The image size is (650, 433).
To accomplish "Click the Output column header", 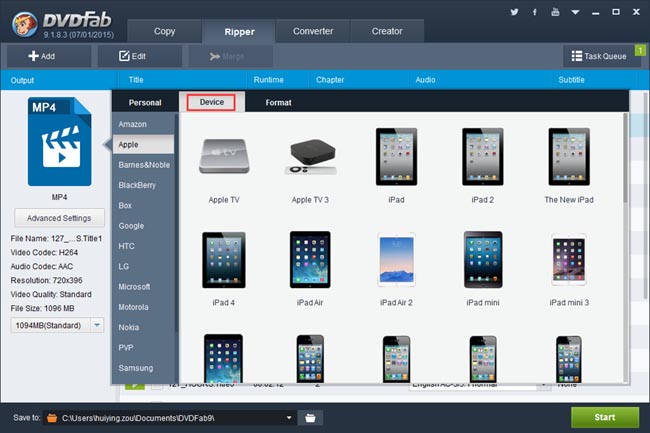I will tap(22, 80).
